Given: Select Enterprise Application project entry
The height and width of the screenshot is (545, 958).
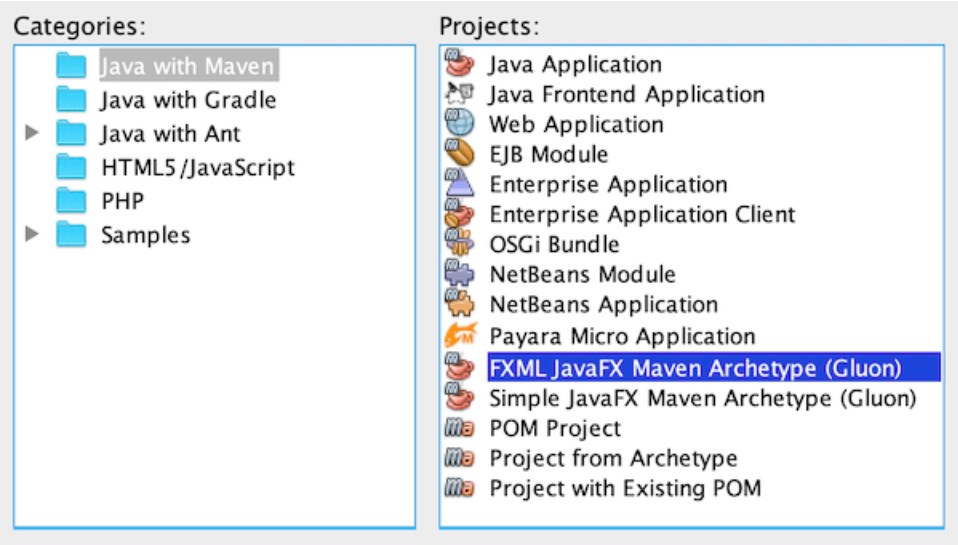Looking at the screenshot, I should coord(609,184).
